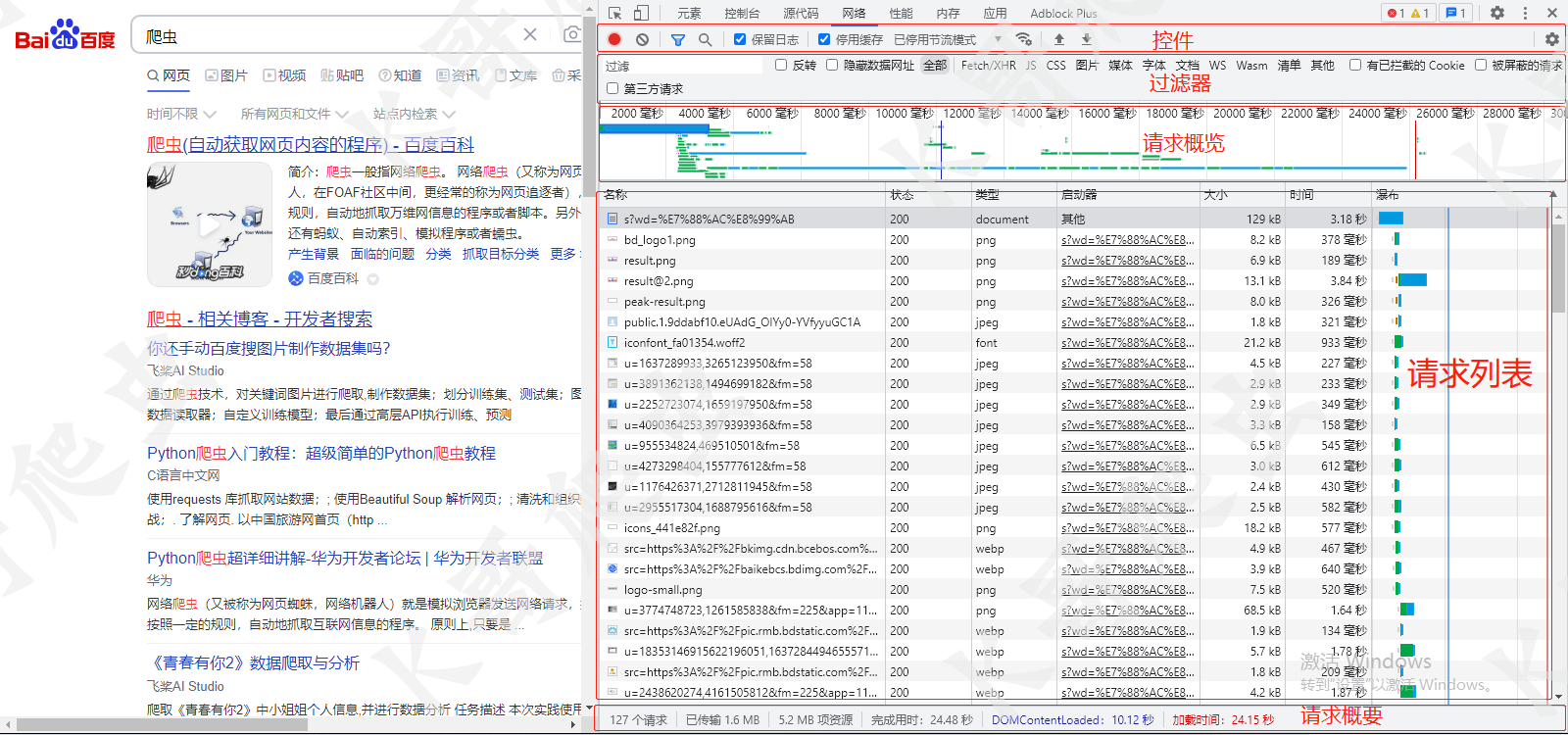Viewport: 1568px width, 735px height.
Task: Enable the 第三方请求 checkbox
Action: 612,88
